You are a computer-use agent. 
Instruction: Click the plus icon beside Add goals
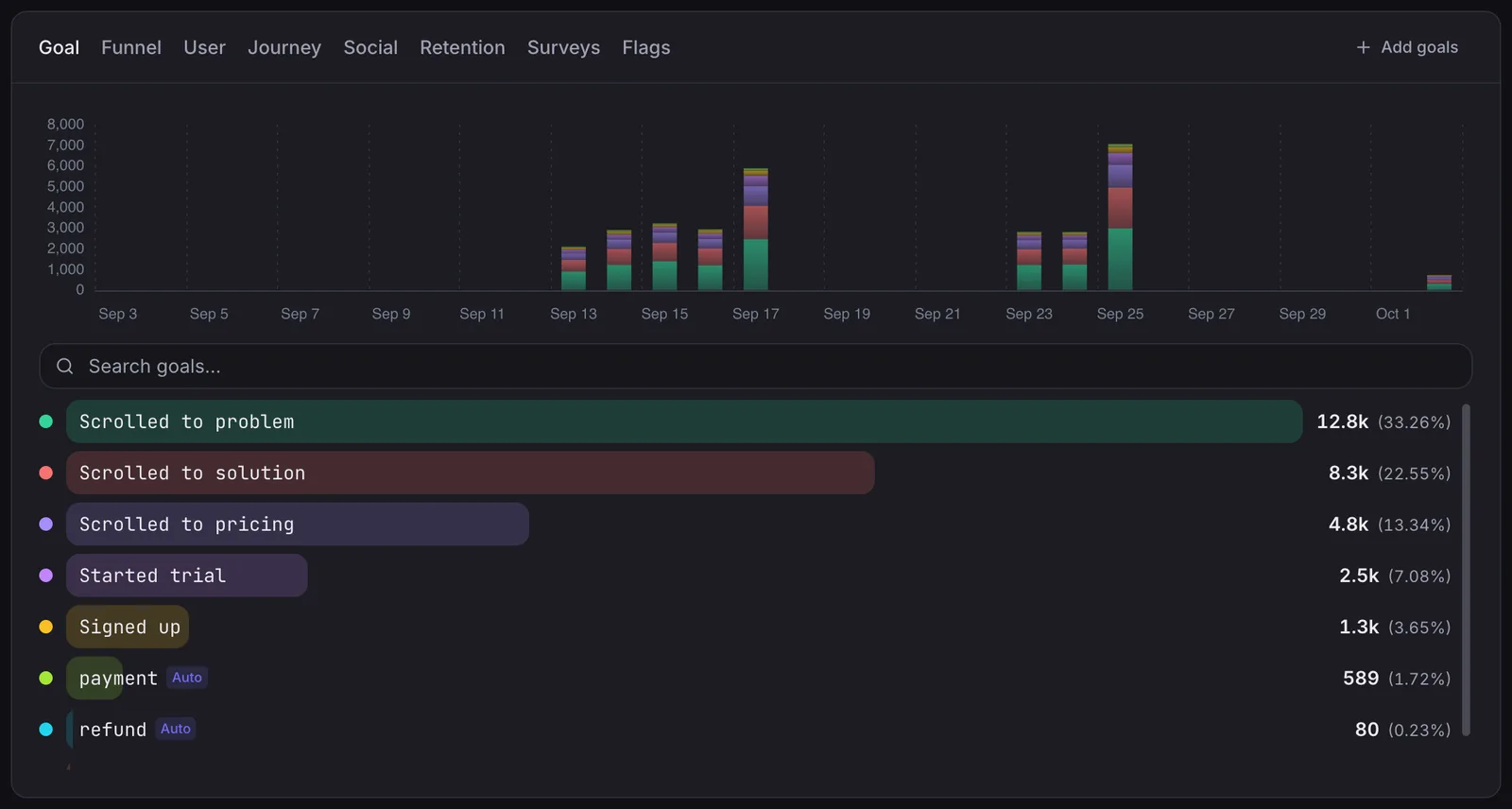click(x=1363, y=47)
